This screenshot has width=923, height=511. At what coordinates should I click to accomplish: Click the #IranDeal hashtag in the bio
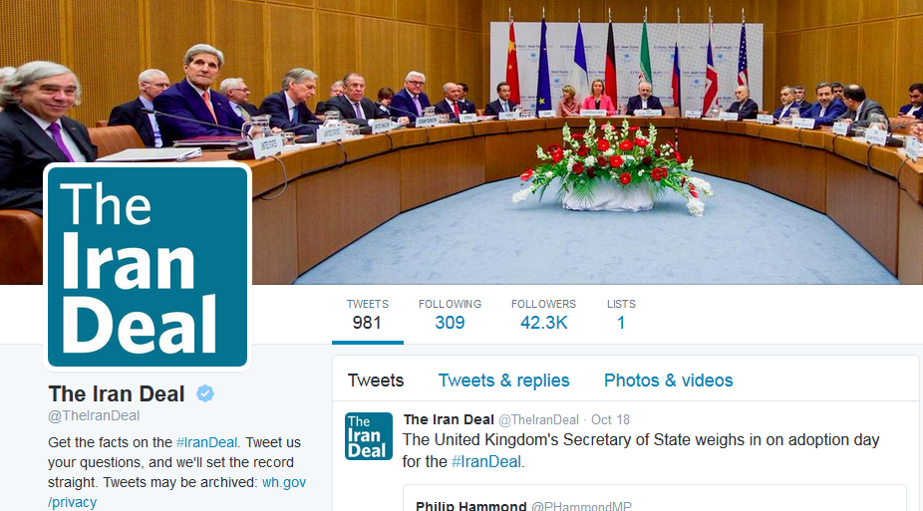pyautogui.click(x=207, y=442)
